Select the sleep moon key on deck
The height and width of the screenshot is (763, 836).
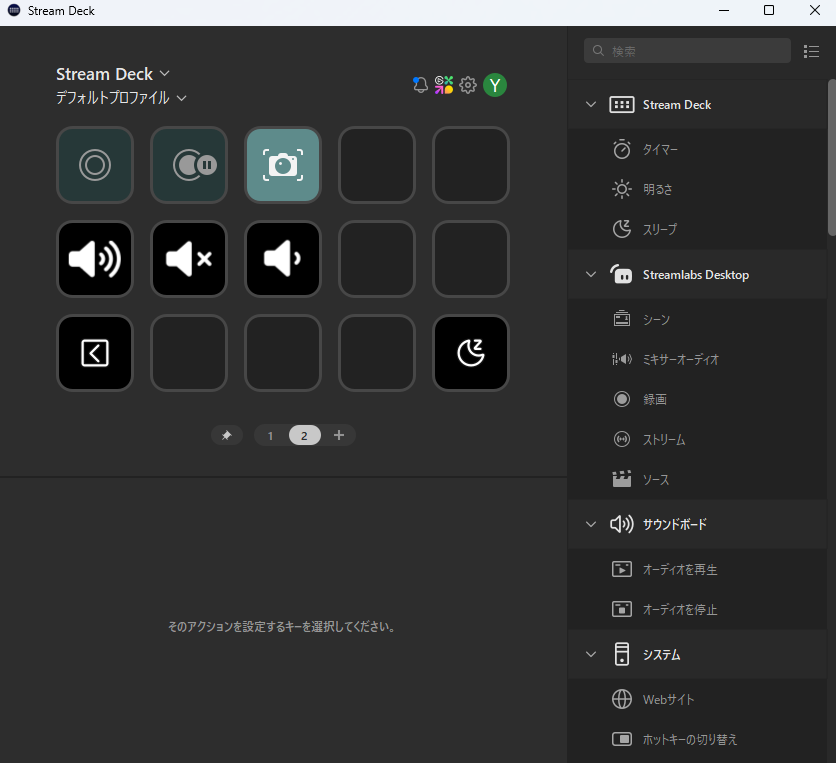coord(470,352)
